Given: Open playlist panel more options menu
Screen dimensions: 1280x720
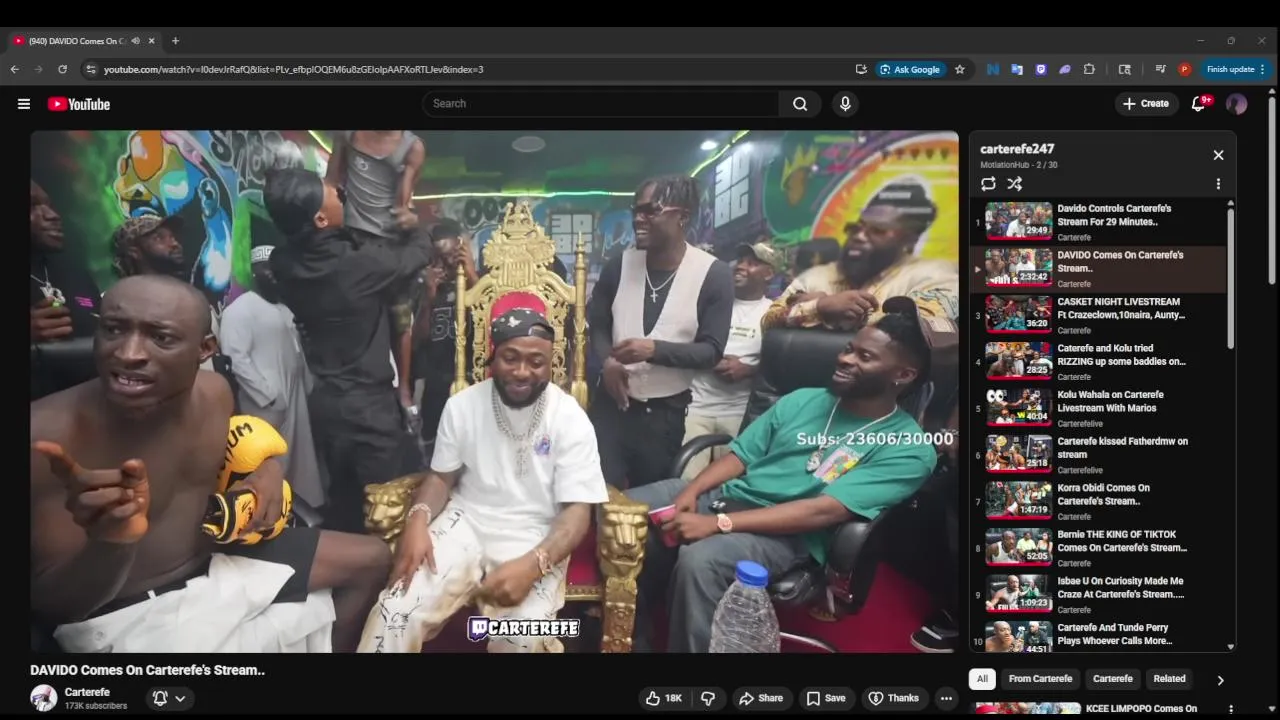Looking at the screenshot, I should [x=1218, y=184].
